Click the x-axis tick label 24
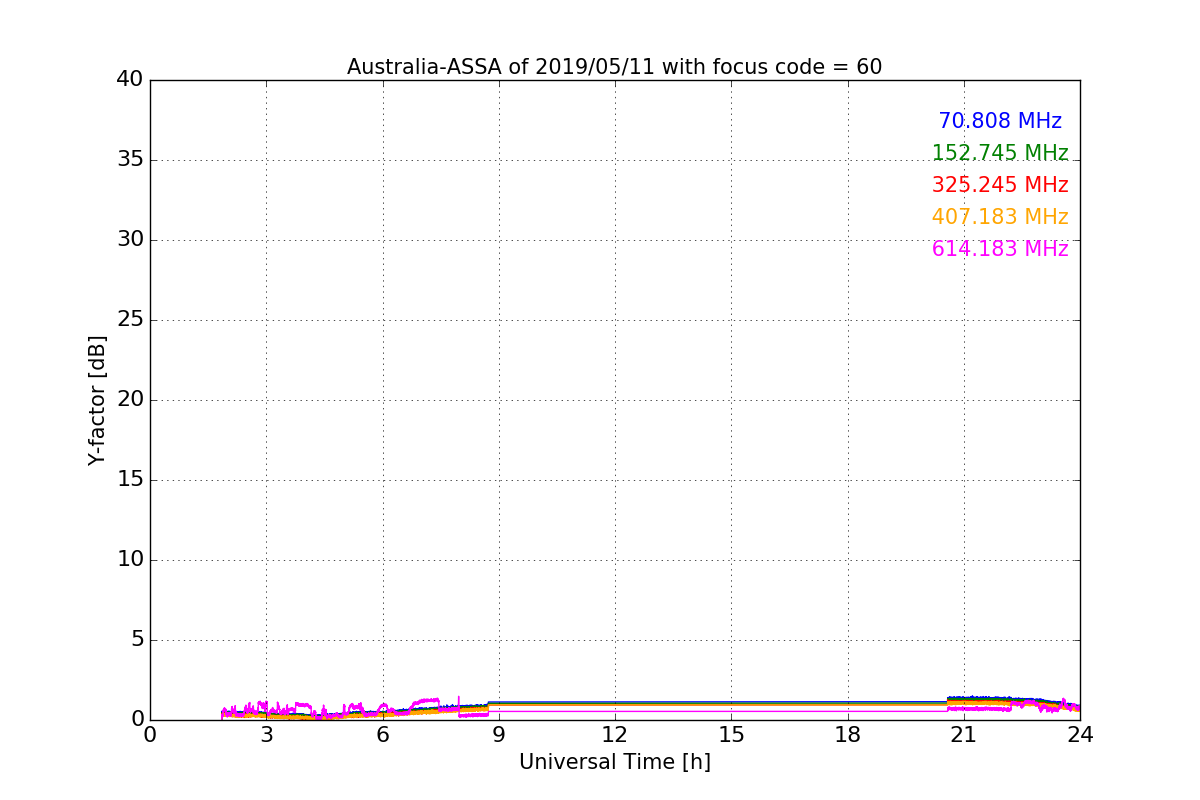The height and width of the screenshot is (800, 1200). pos(1080,735)
